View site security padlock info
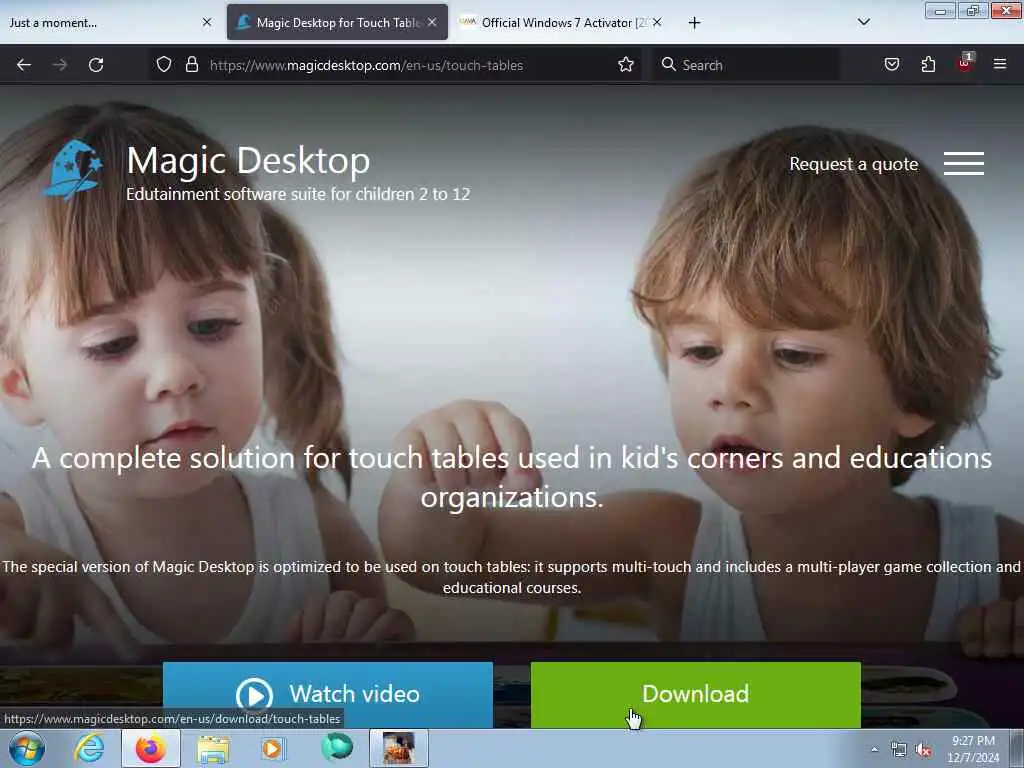Image resolution: width=1024 pixels, height=768 pixels. click(191, 65)
